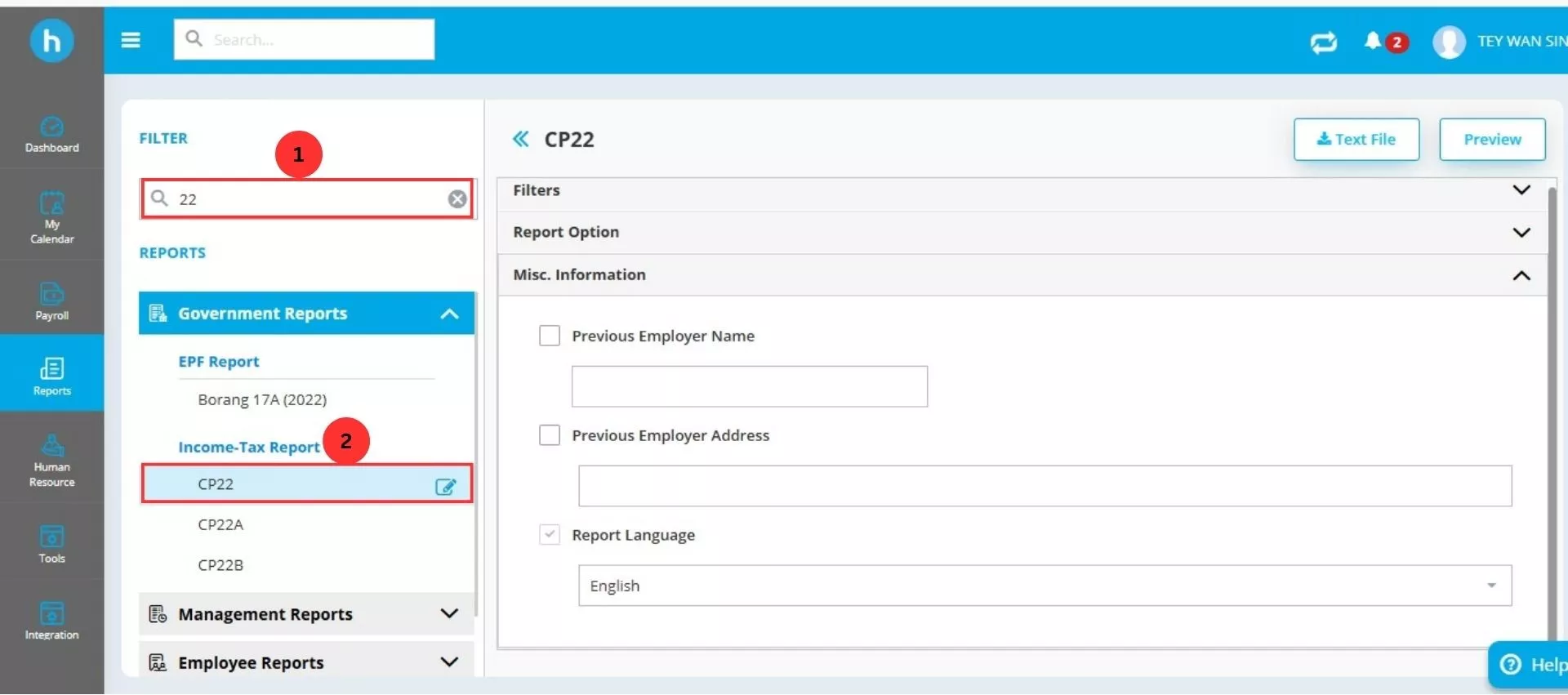Open the Dashboard sidebar icon
Image resolution: width=1568 pixels, height=695 pixels.
pos(51,134)
